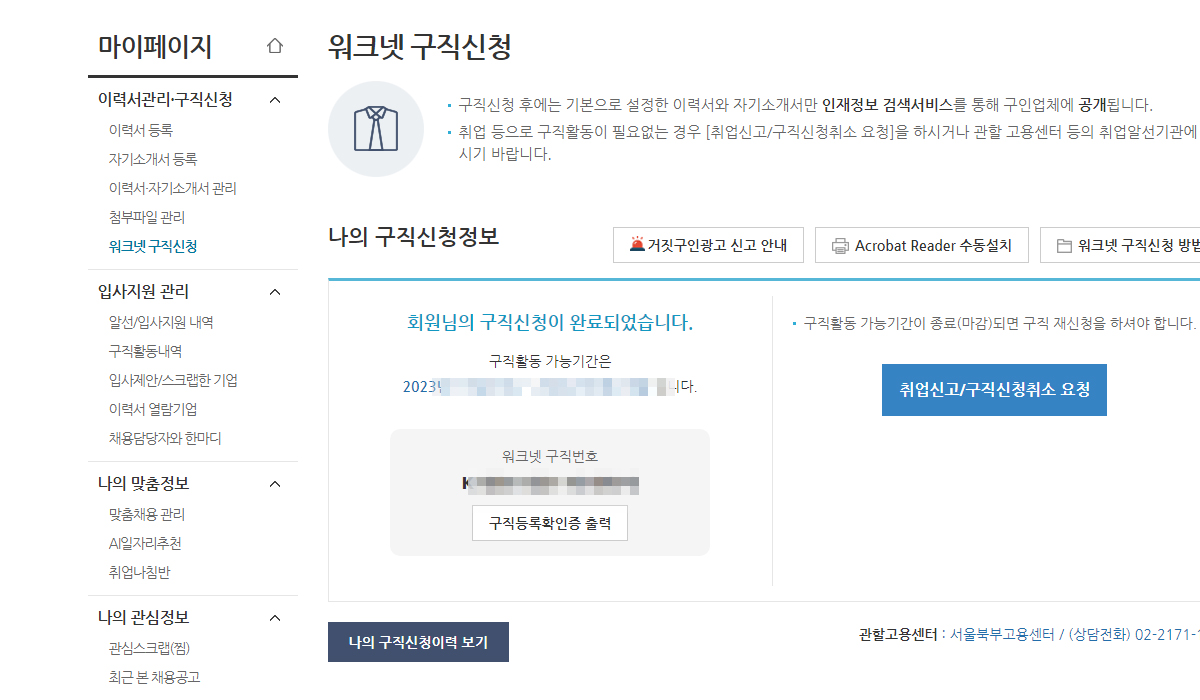Open 구직활동내역 in sidebar
The height and width of the screenshot is (700, 1200).
click(145, 351)
